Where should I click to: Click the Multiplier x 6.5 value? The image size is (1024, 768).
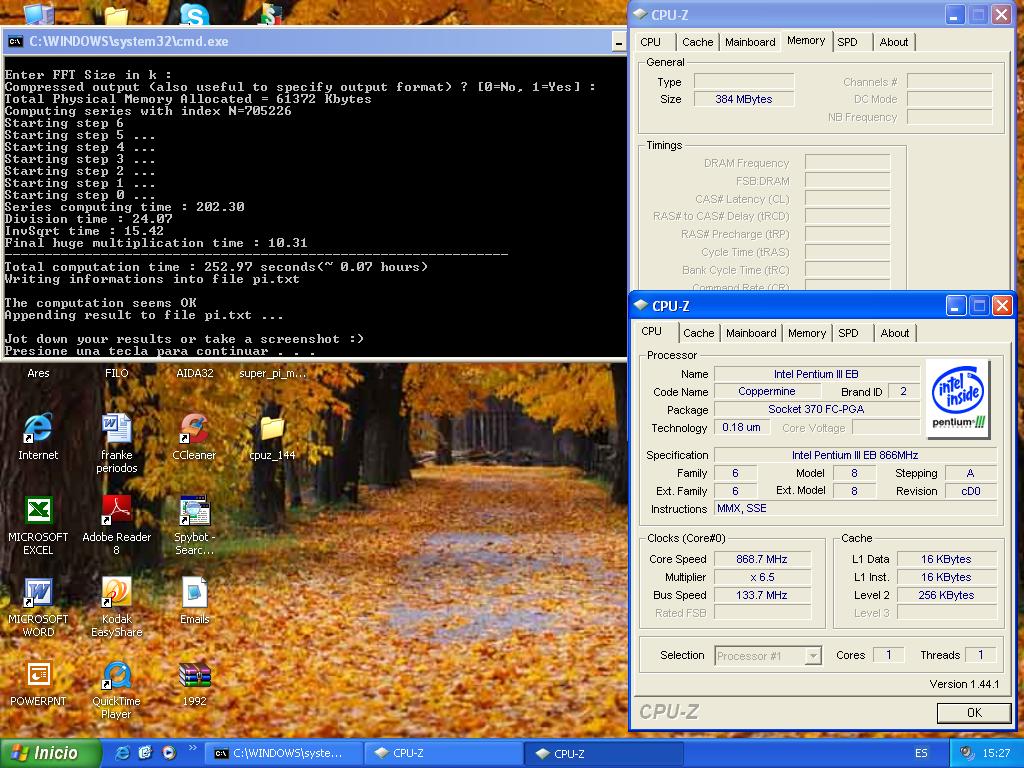point(761,577)
